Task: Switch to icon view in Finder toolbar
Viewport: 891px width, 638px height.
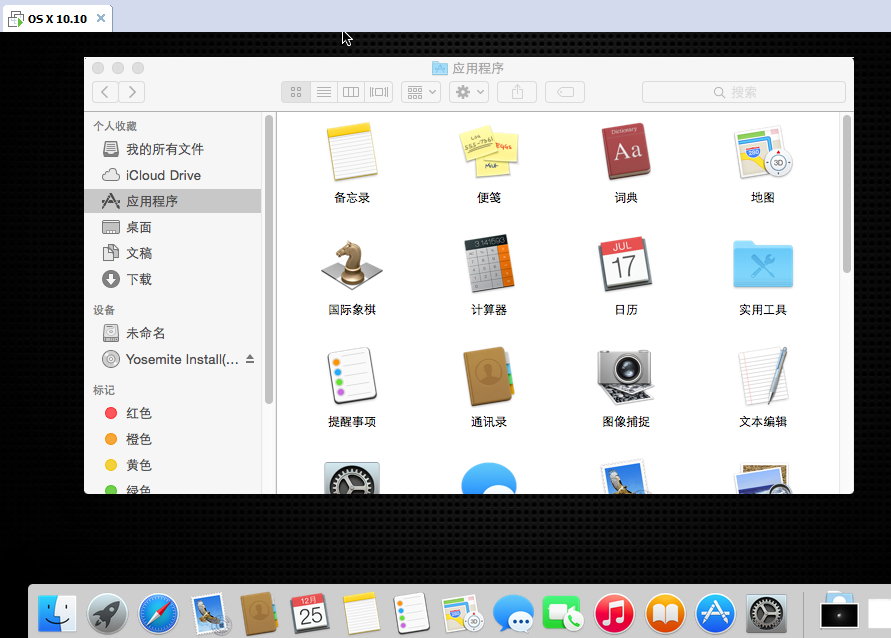Action: 296,92
